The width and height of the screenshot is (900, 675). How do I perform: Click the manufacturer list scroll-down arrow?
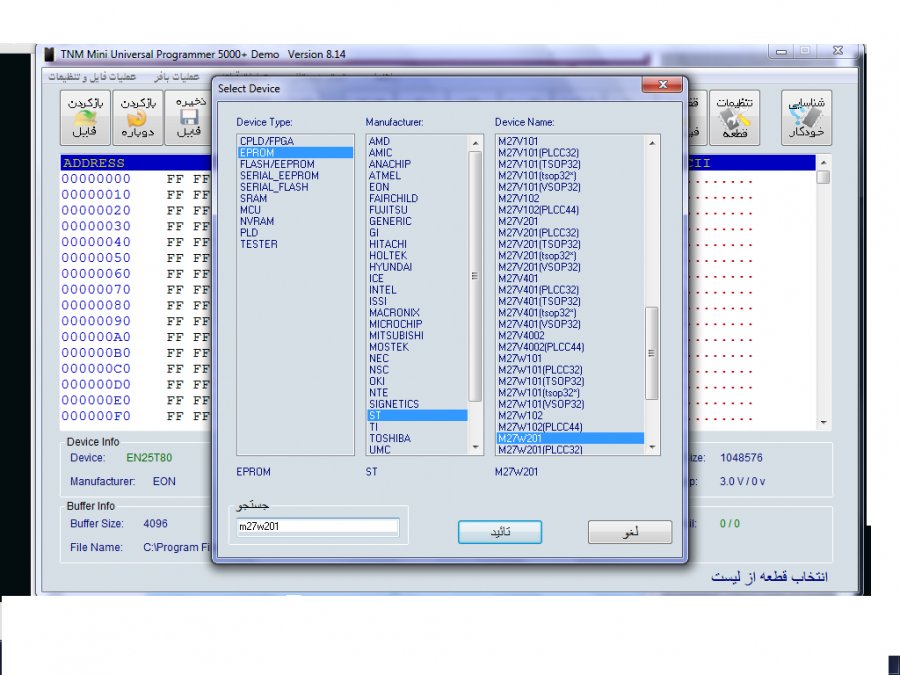click(x=475, y=447)
